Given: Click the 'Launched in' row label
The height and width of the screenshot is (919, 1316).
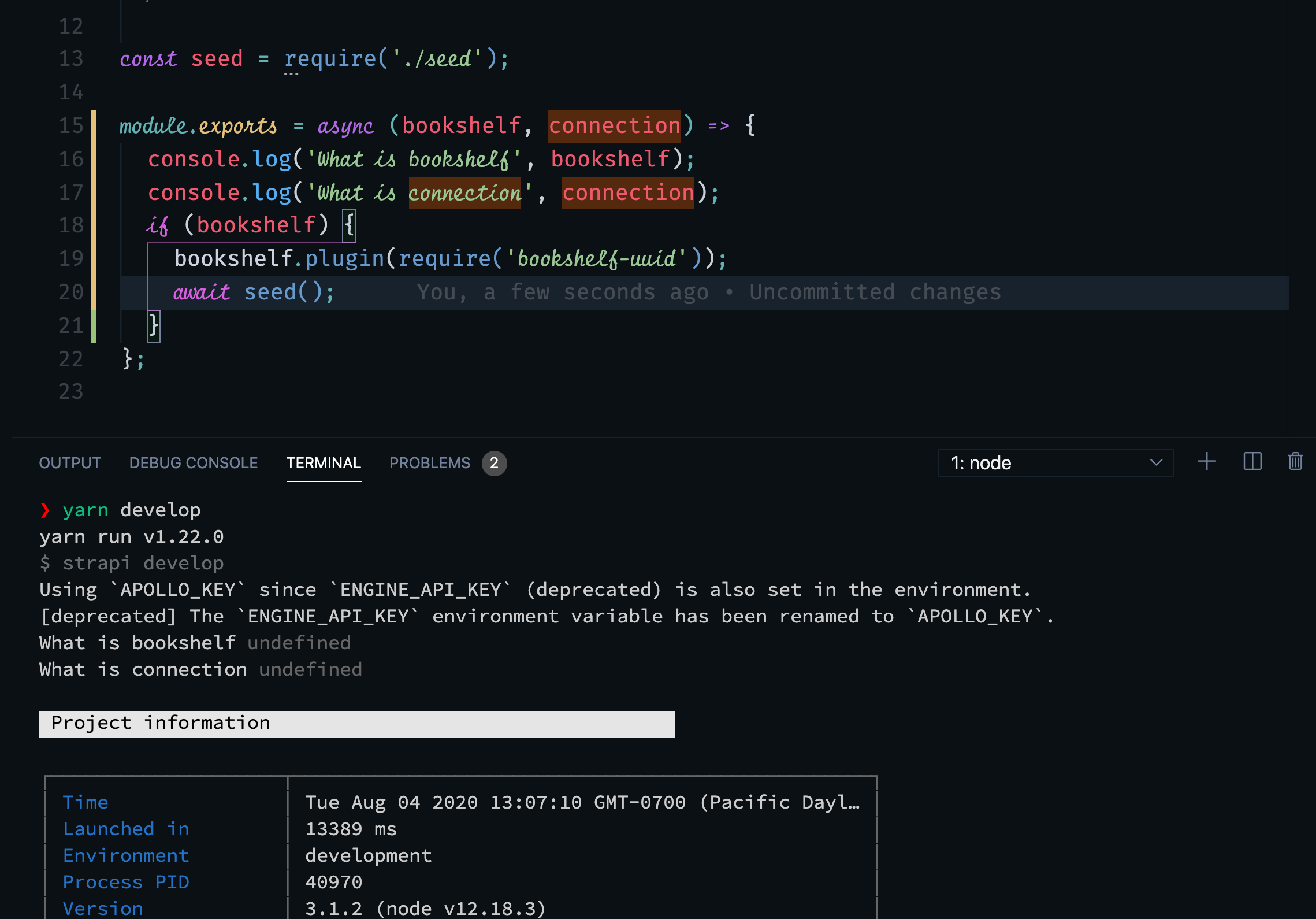Looking at the screenshot, I should tap(126, 829).
